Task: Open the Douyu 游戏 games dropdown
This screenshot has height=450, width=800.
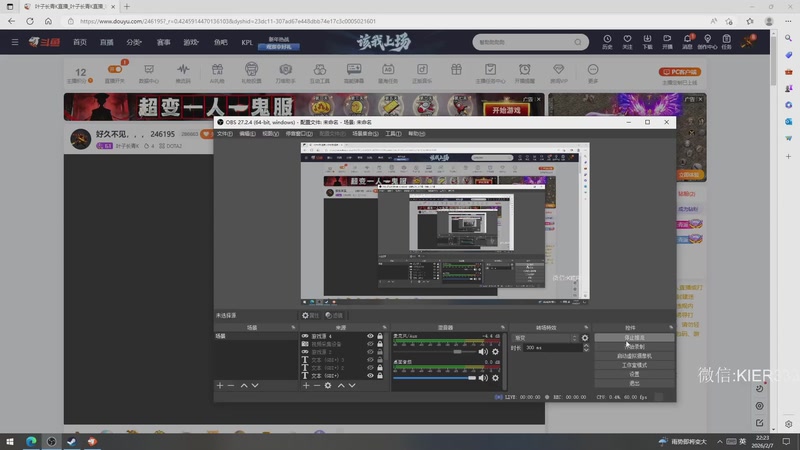Action: 191,42
